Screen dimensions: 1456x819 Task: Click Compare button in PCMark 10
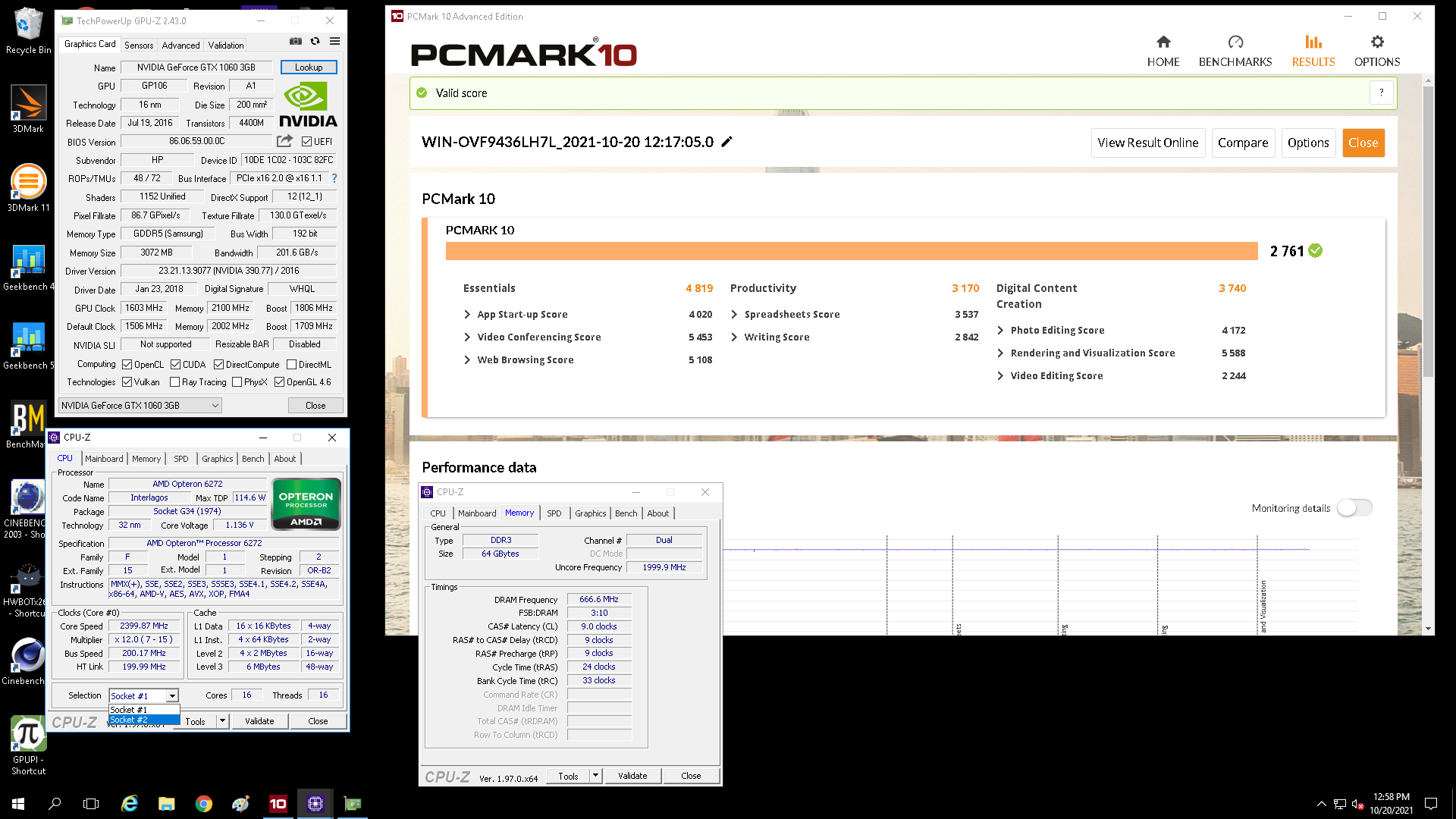[1243, 143]
